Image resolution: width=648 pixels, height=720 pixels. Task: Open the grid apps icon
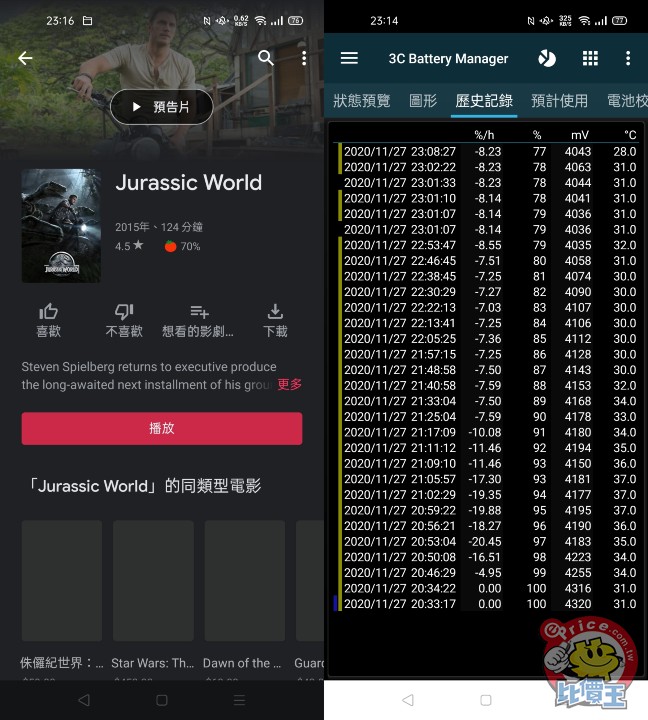tap(590, 58)
